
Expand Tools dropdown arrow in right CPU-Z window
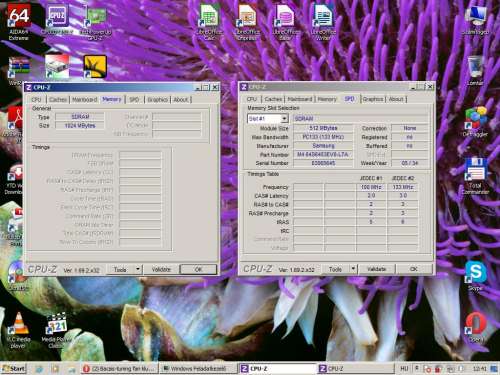[353, 269]
